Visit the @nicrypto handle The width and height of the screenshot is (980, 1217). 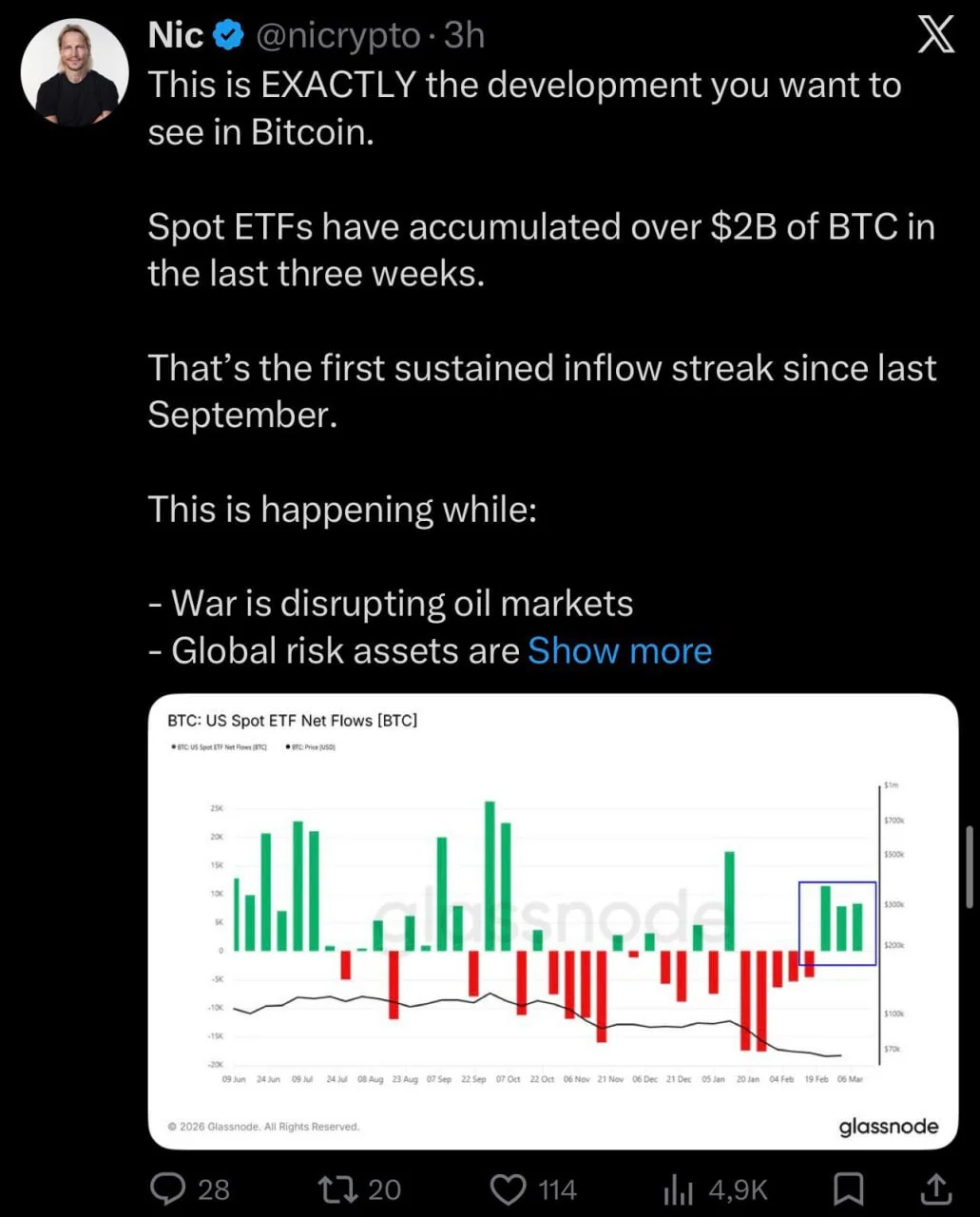pos(339,35)
